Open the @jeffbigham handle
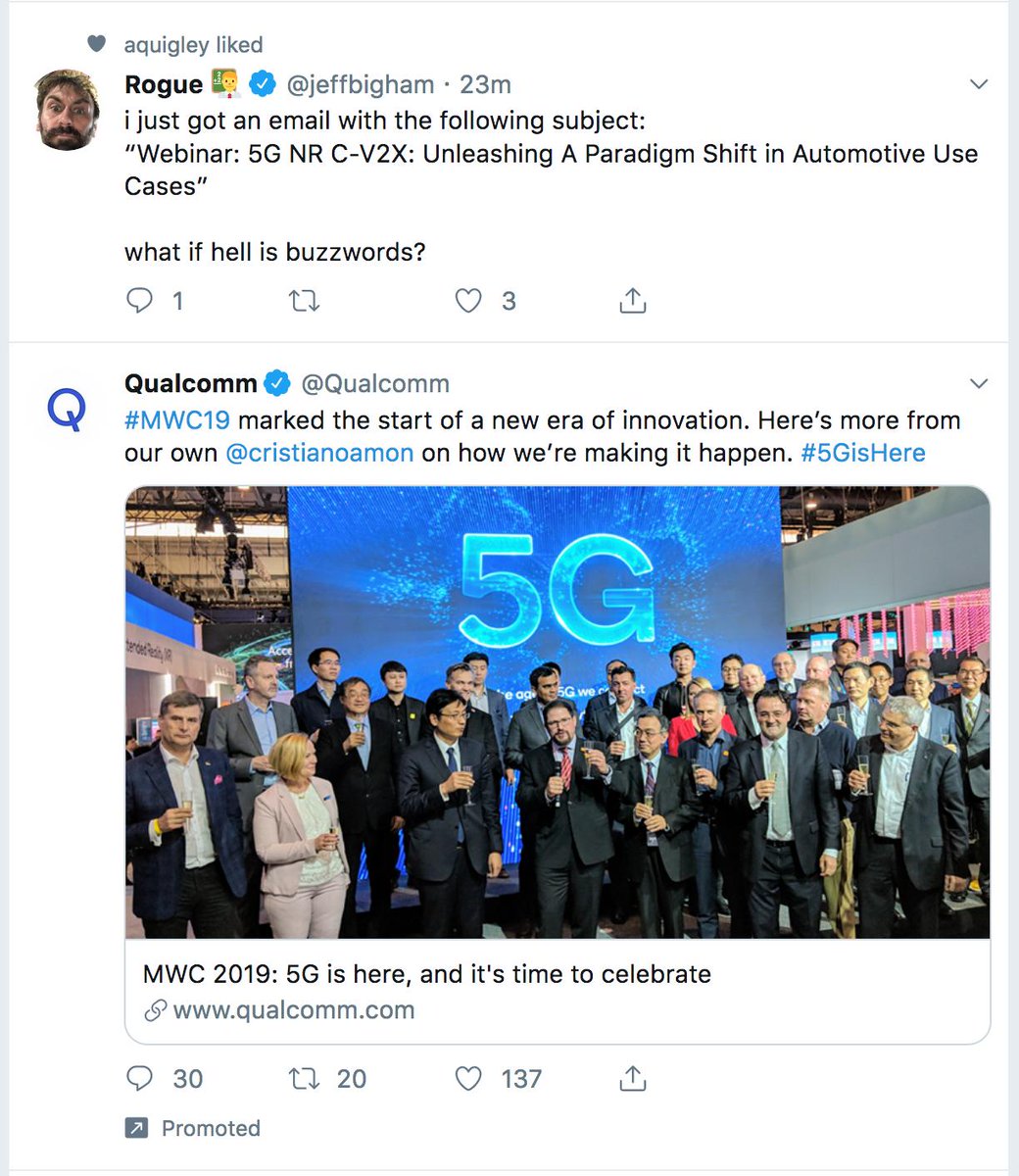 click(x=360, y=85)
